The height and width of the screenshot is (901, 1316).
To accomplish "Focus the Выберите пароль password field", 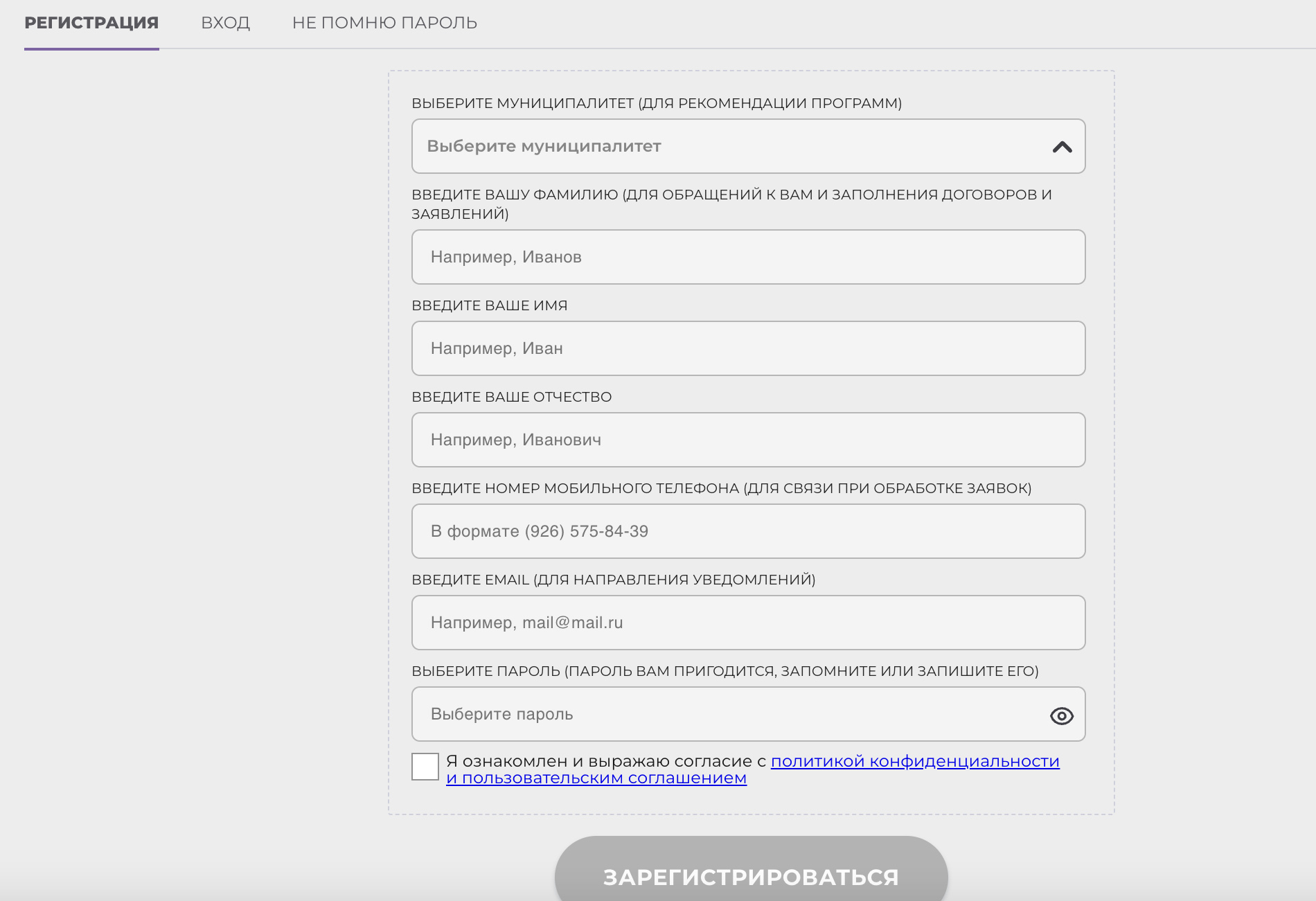I will [x=748, y=714].
